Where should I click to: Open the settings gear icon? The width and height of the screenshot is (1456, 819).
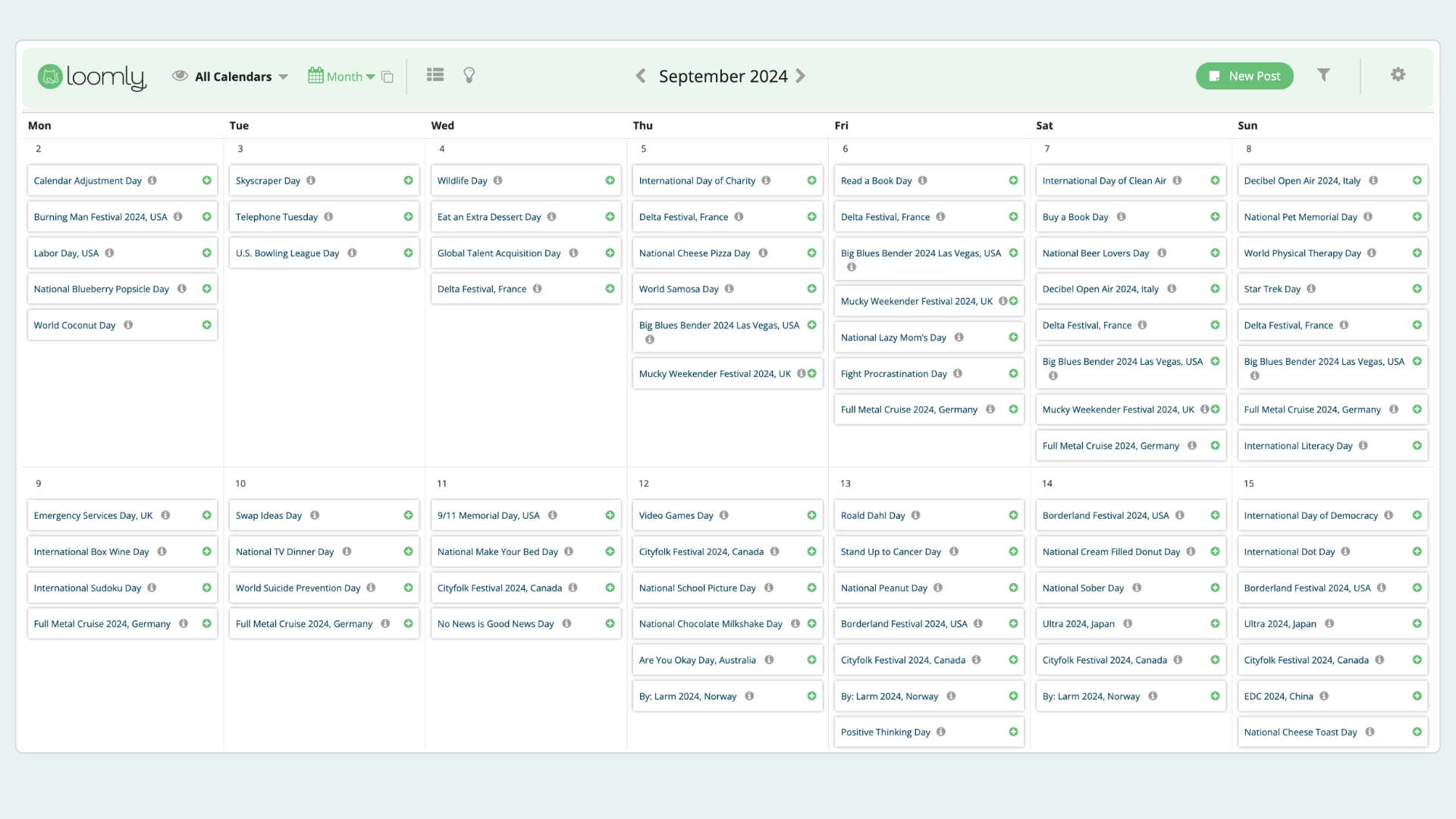click(x=1398, y=74)
